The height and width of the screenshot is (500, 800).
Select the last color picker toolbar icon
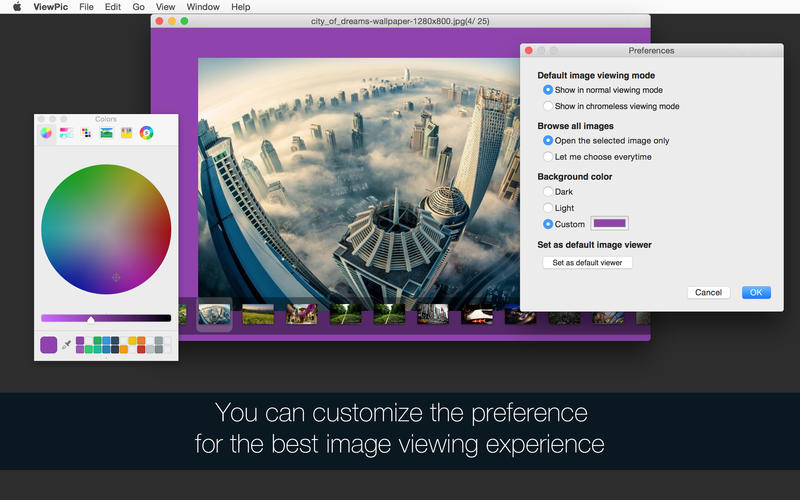(146, 133)
